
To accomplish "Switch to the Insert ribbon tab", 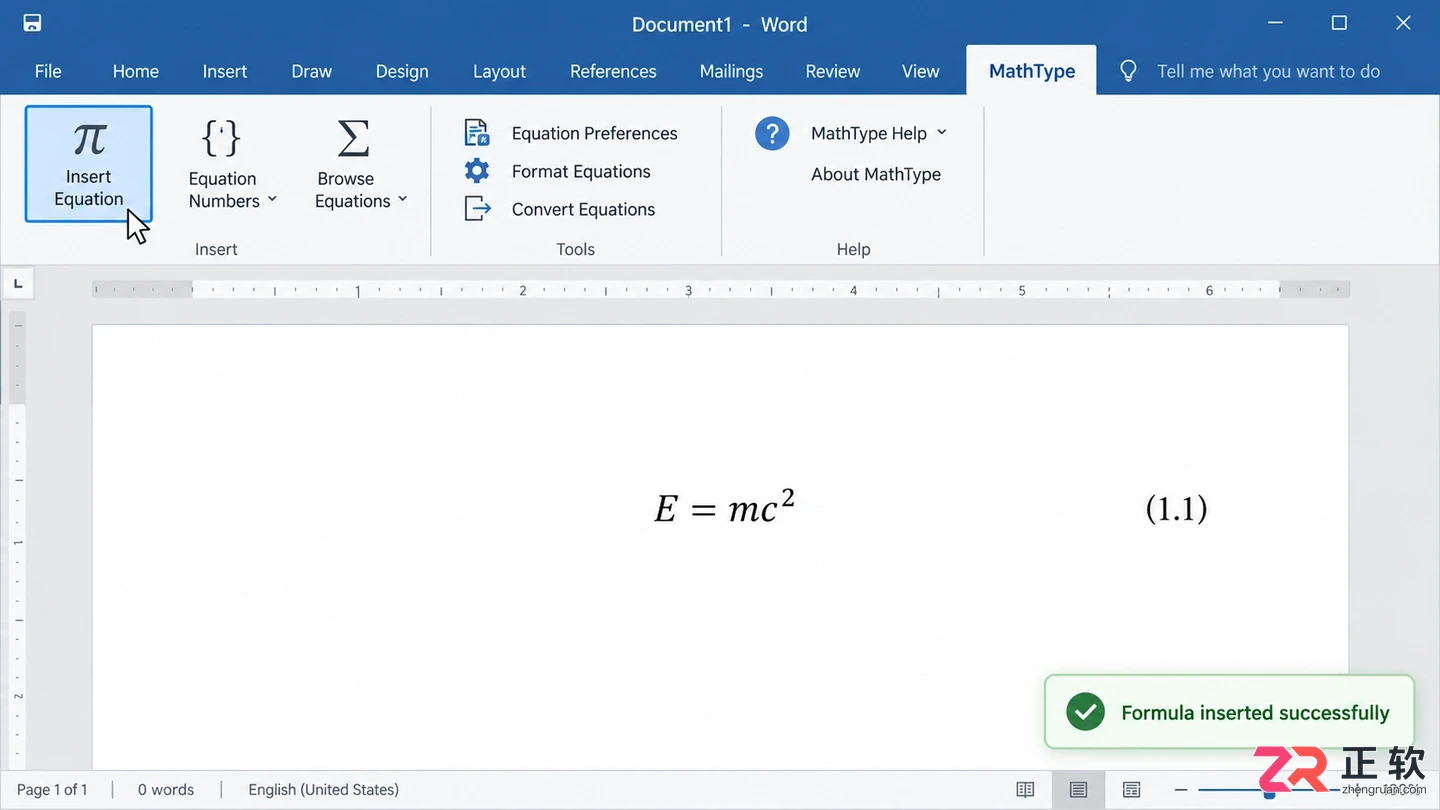I will click(x=225, y=71).
